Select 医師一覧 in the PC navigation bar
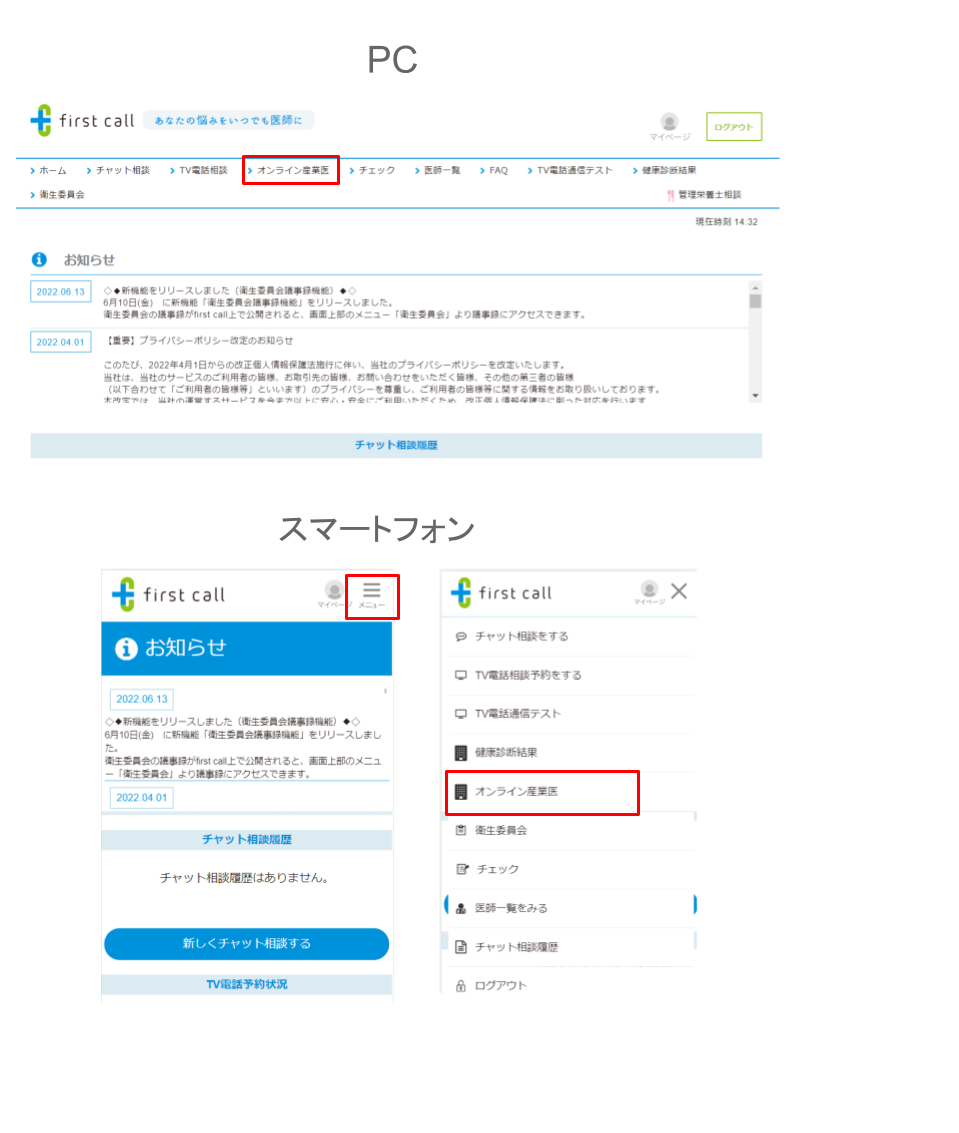Image resolution: width=959 pixels, height=1133 pixels. point(441,171)
